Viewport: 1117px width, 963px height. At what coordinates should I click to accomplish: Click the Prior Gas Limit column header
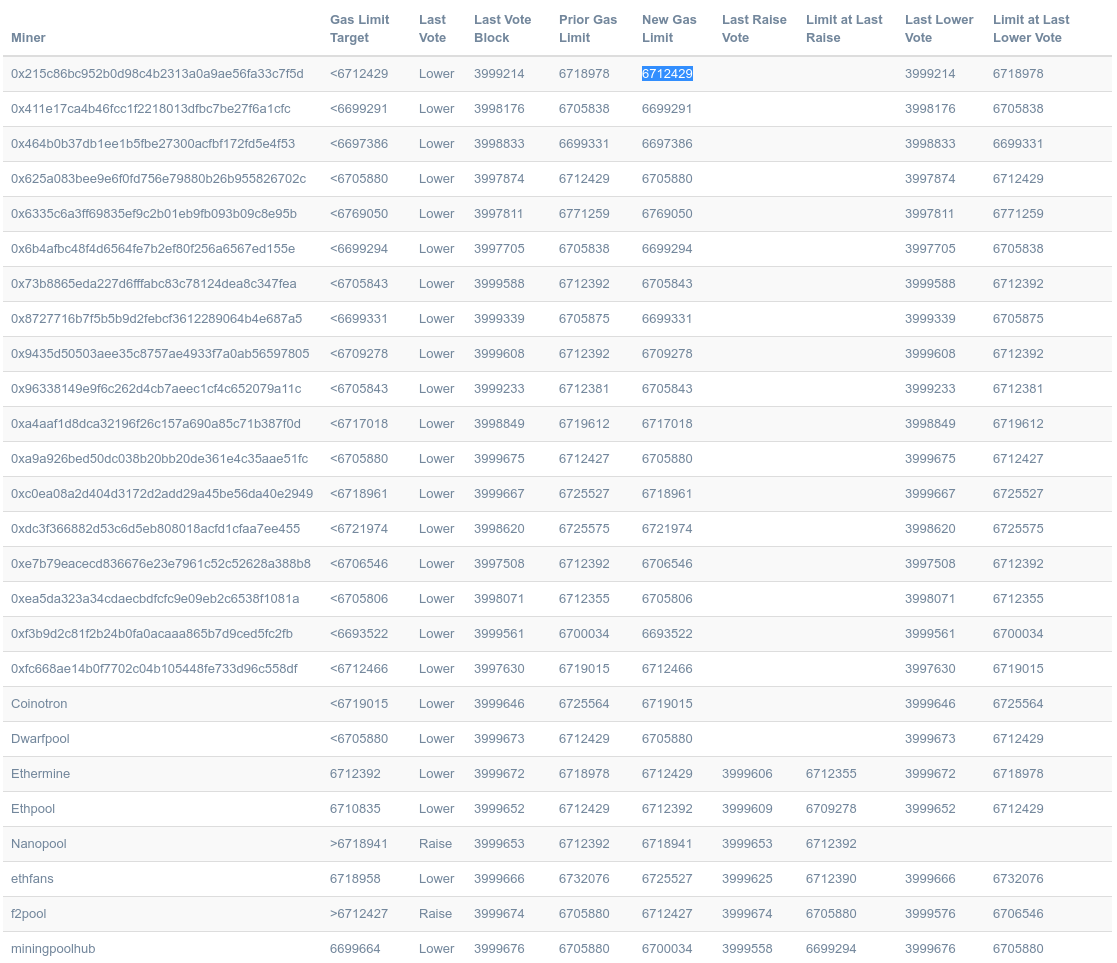[x=588, y=28]
